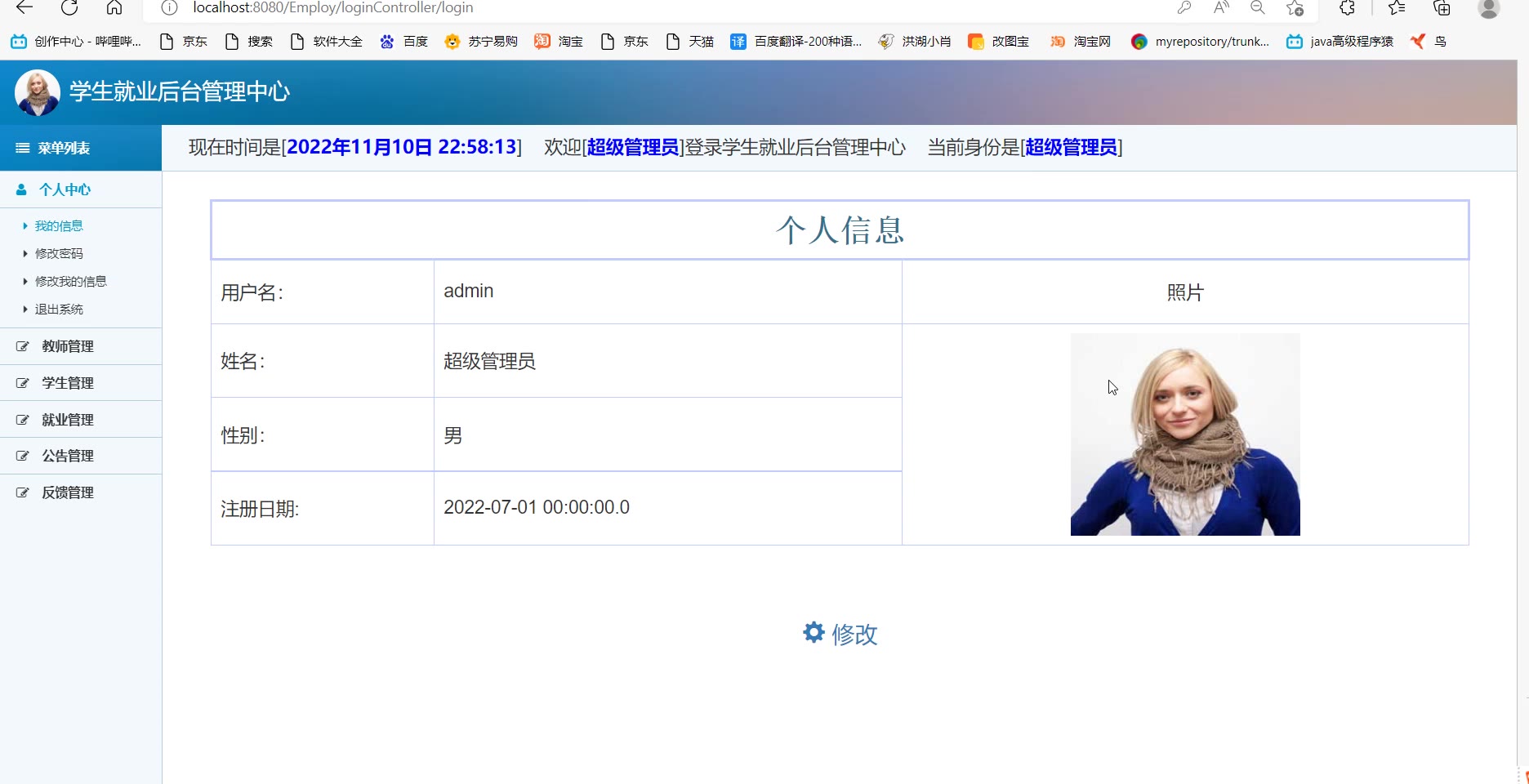The height and width of the screenshot is (784, 1529).
Task: Open browser profile avatar
Action: tap(1489, 7)
